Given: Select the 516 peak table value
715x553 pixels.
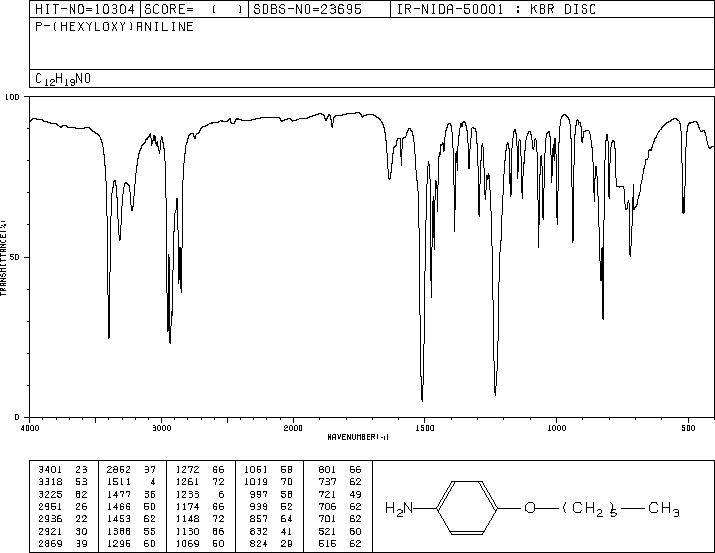Looking at the screenshot, I should click(327, 544).
